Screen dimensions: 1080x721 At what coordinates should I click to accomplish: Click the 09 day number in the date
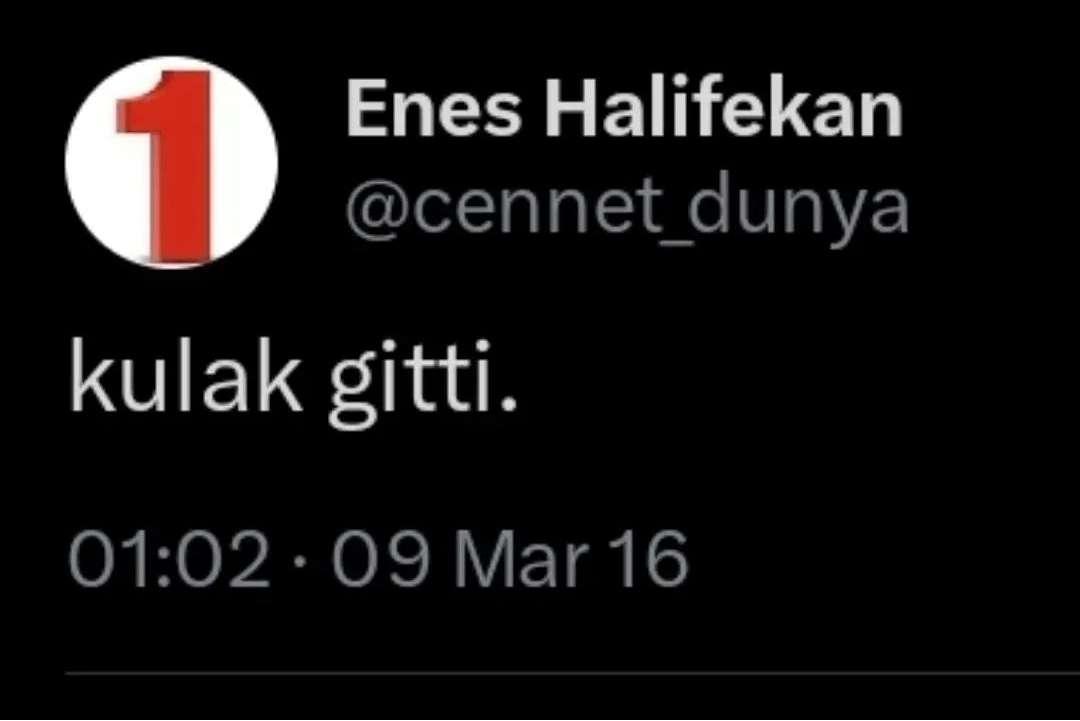[383, 558]
